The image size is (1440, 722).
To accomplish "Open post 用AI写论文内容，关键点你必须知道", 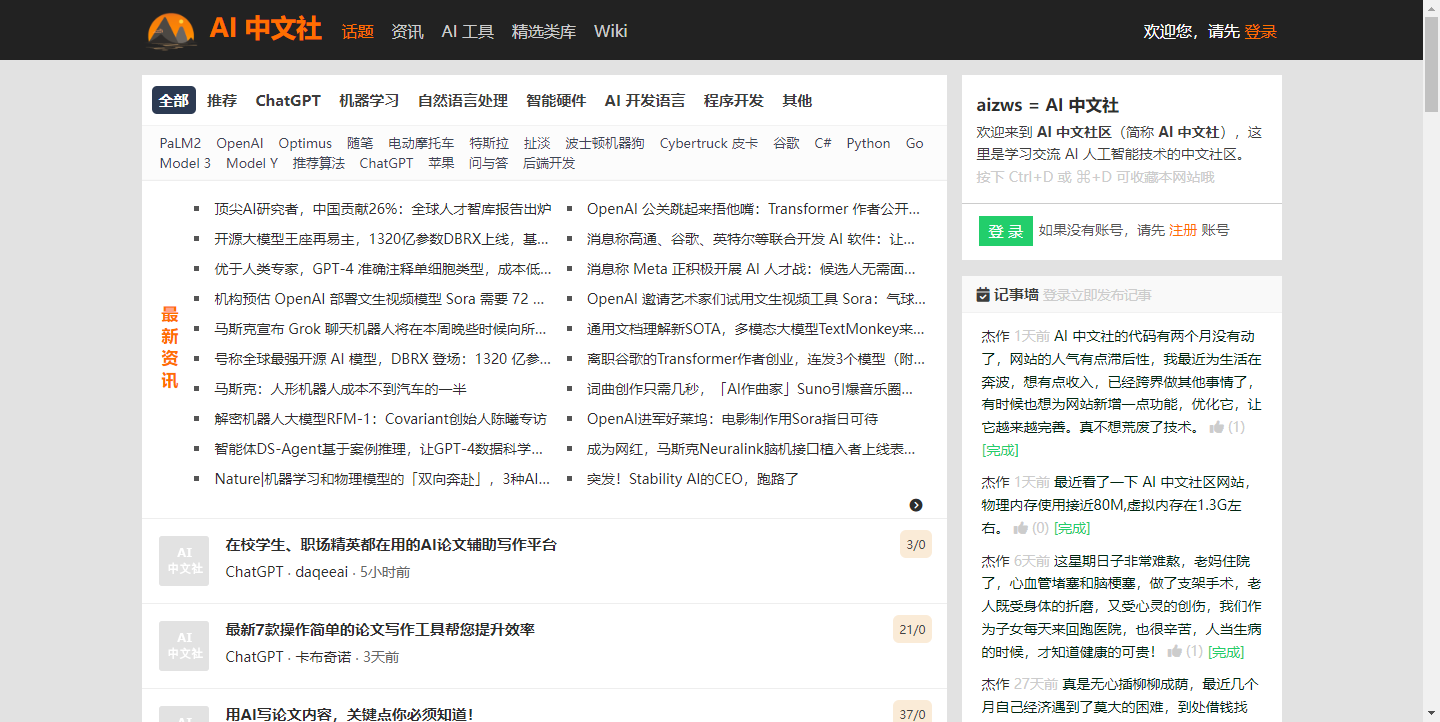I will coord(349,714).
